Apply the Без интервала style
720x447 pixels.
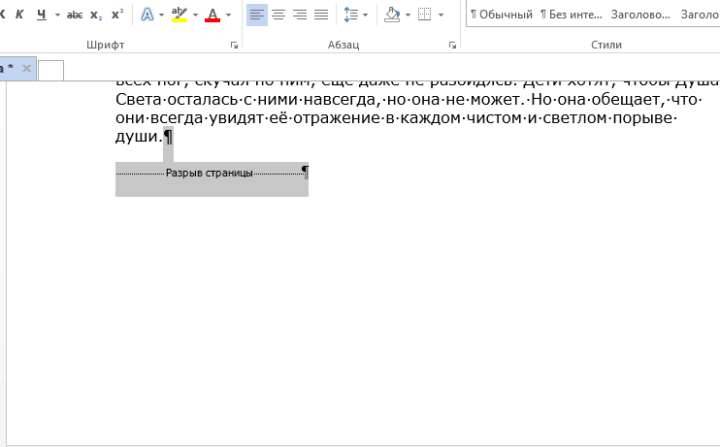click(570, 15)
